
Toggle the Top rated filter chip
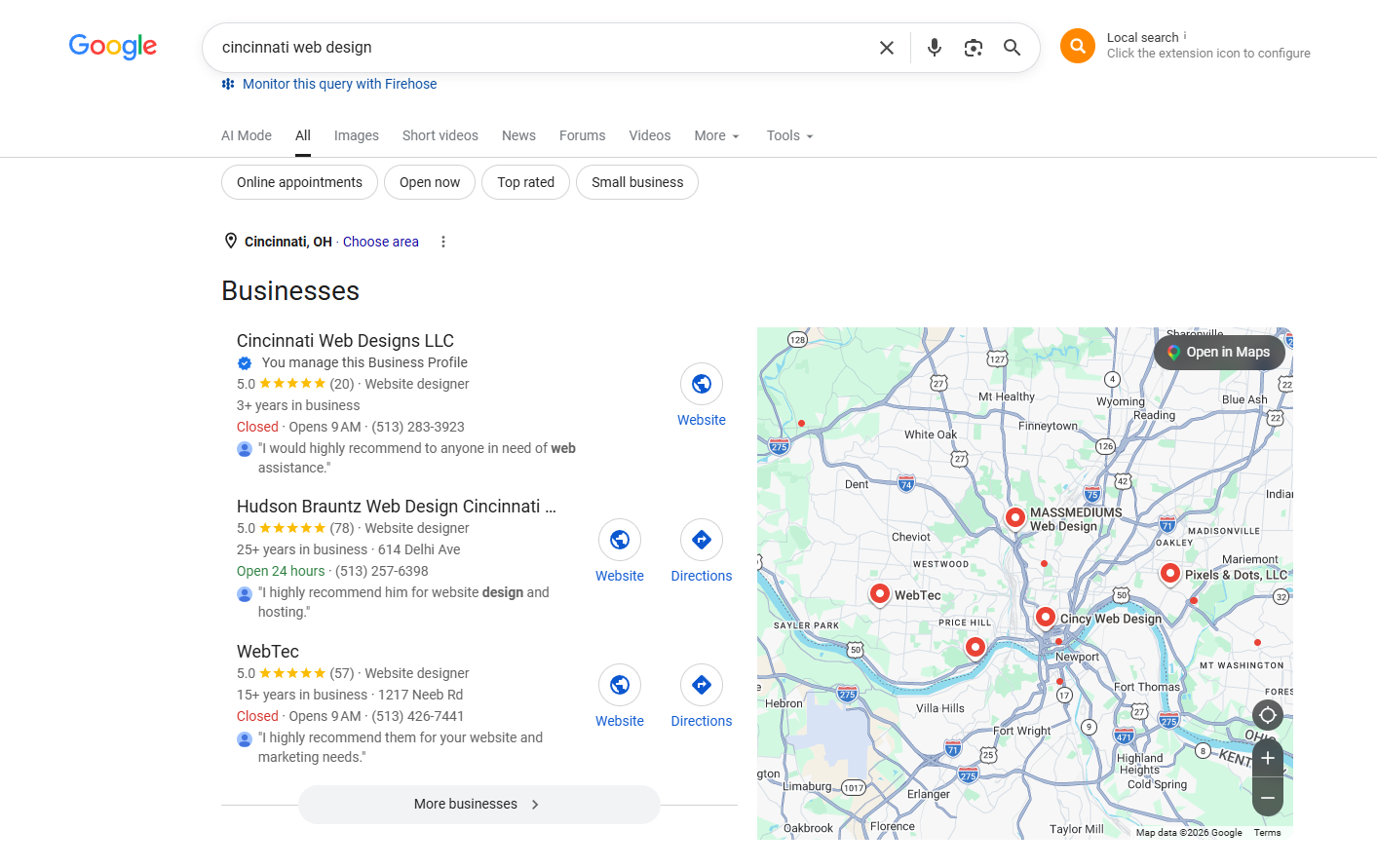coord(525,182)
